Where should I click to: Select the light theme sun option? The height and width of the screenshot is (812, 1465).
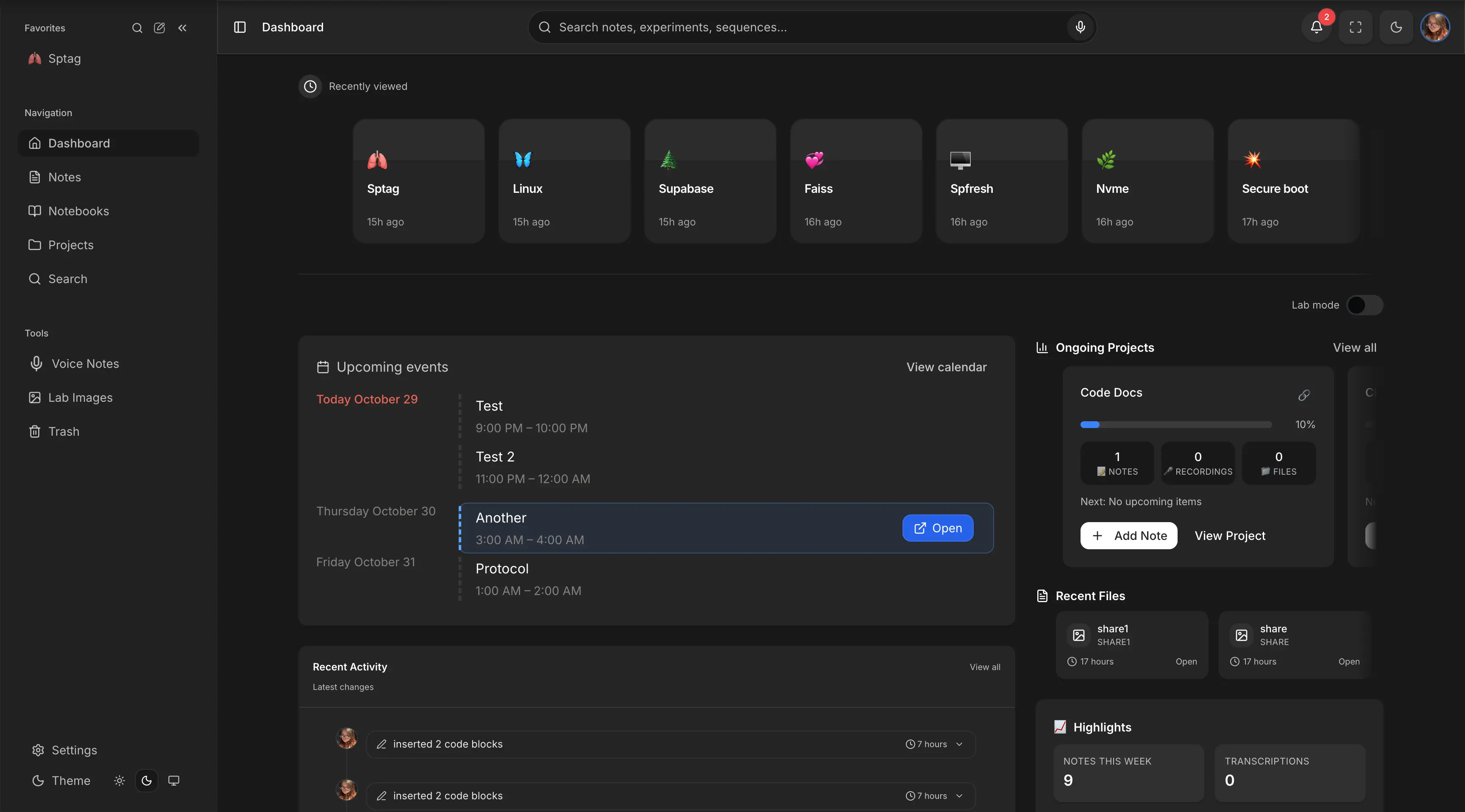point(119,781)
